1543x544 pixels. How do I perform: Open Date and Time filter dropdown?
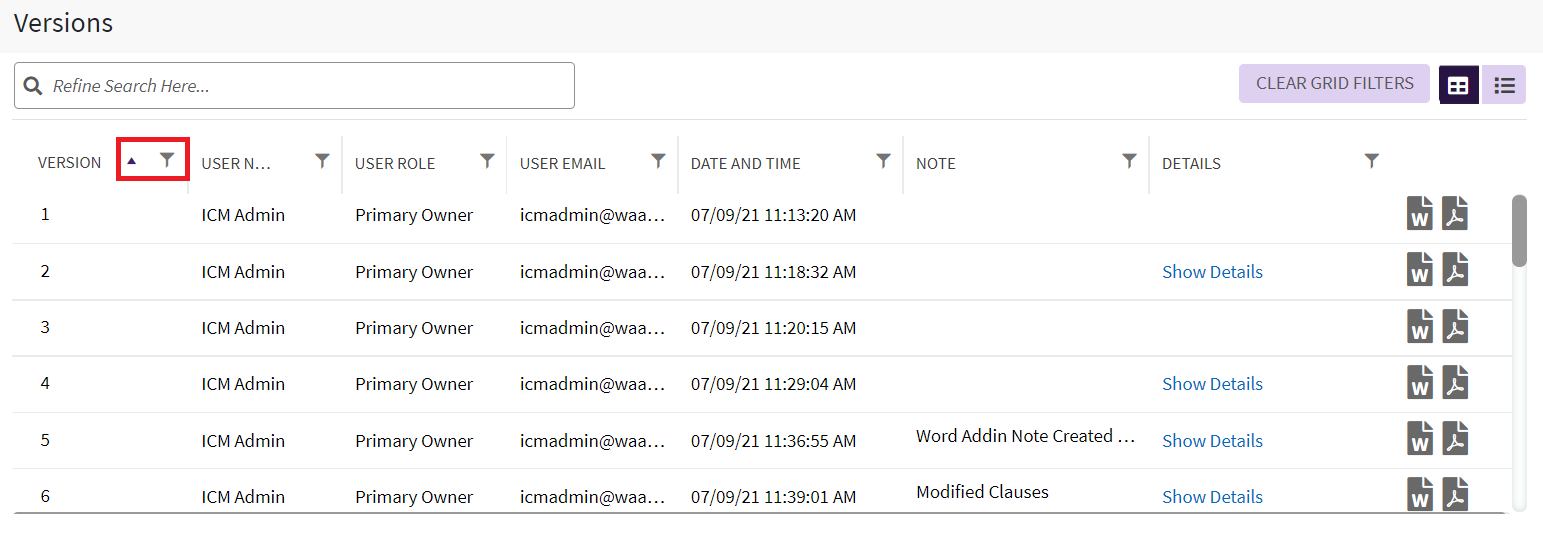click(884, 161)
